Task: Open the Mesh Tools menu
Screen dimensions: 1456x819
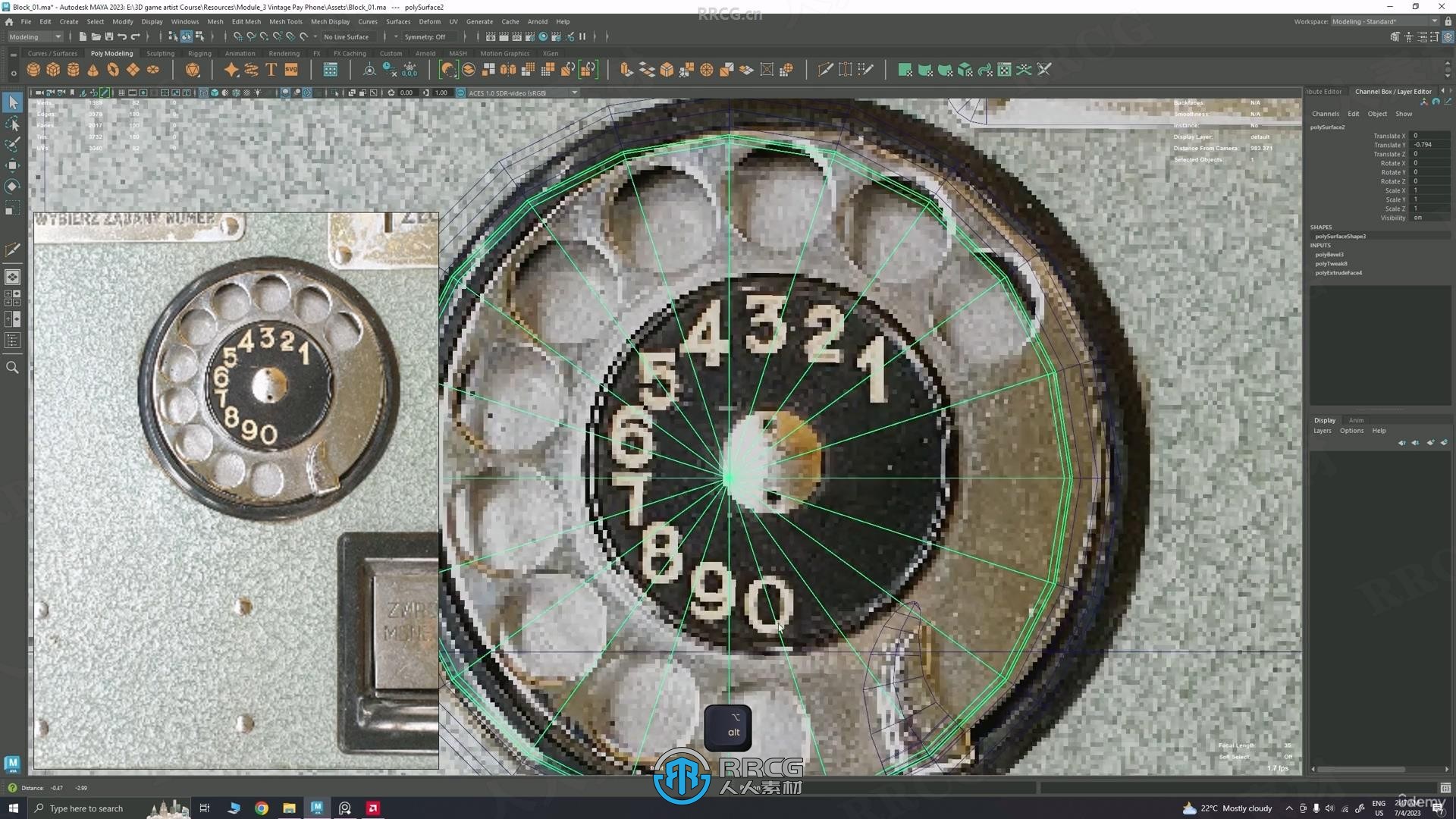Action: (285, 21)
